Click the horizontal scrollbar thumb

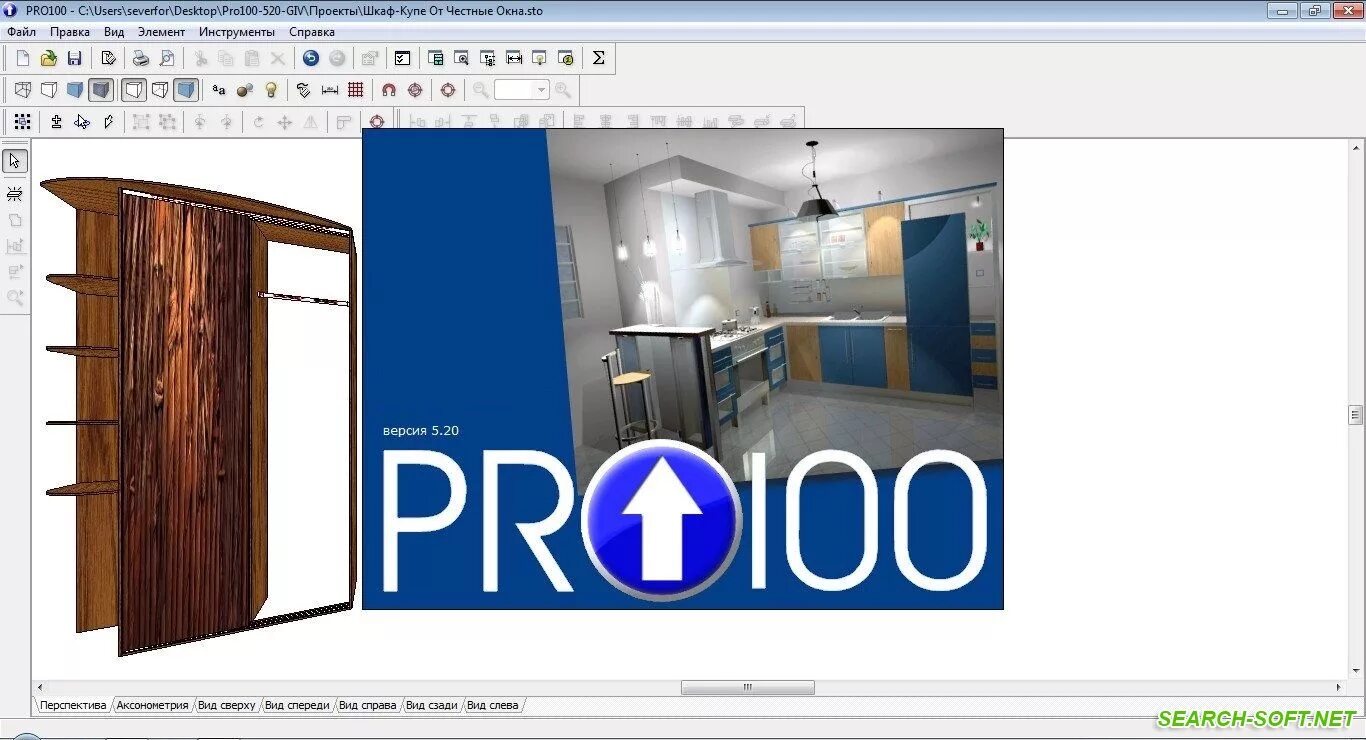point(748,687)
